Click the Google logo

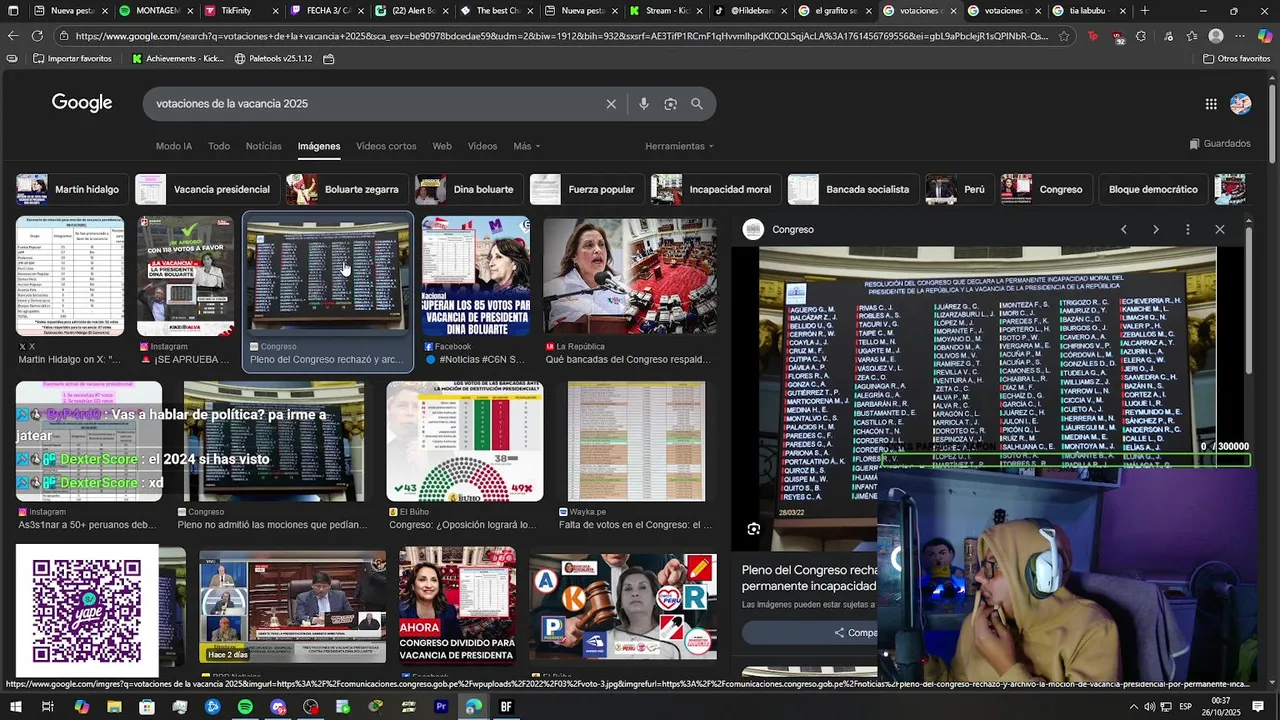[82, 103]
